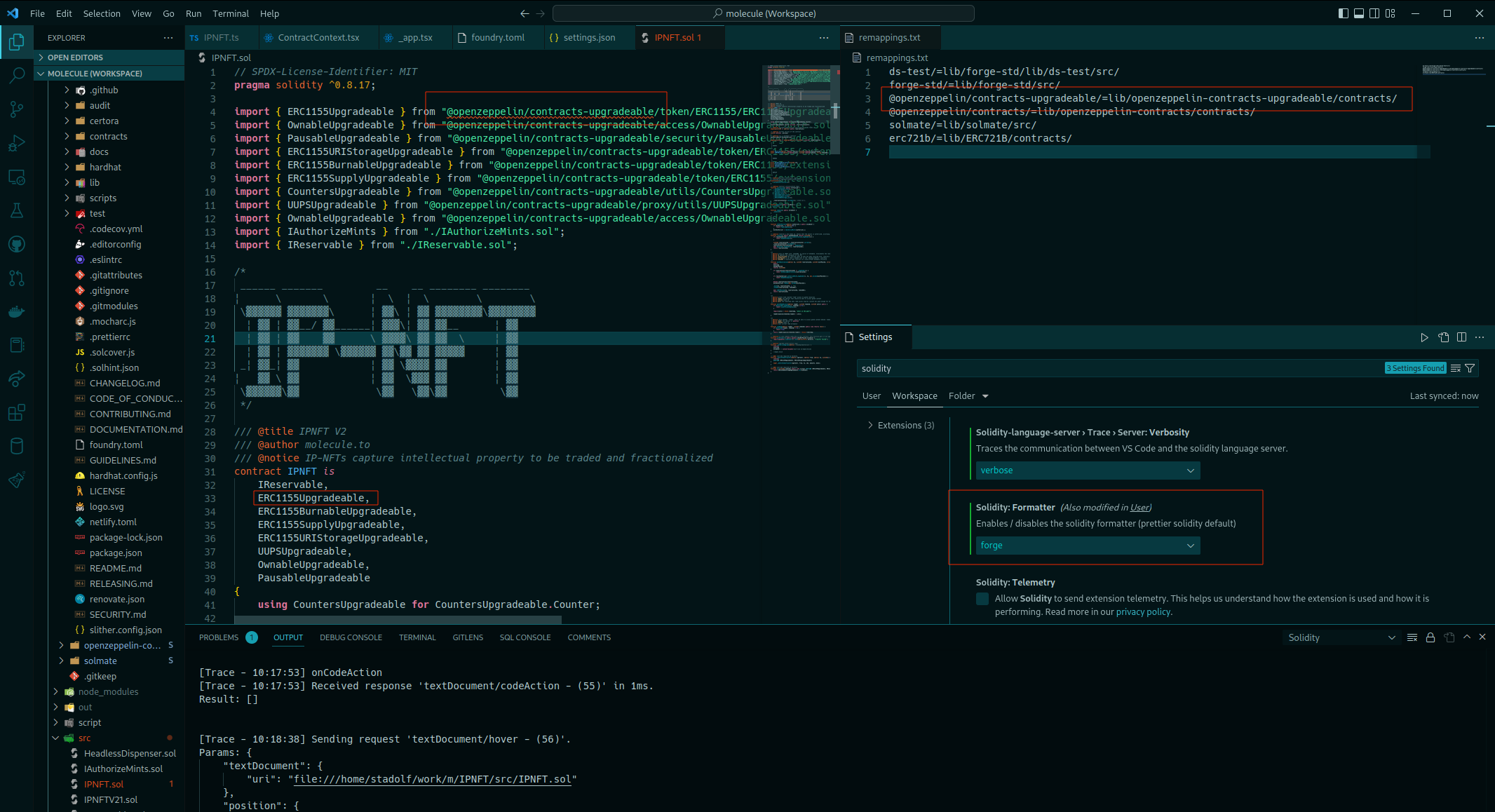
Task: Click the filter settings funnel icon
Action: [1470, 367]
